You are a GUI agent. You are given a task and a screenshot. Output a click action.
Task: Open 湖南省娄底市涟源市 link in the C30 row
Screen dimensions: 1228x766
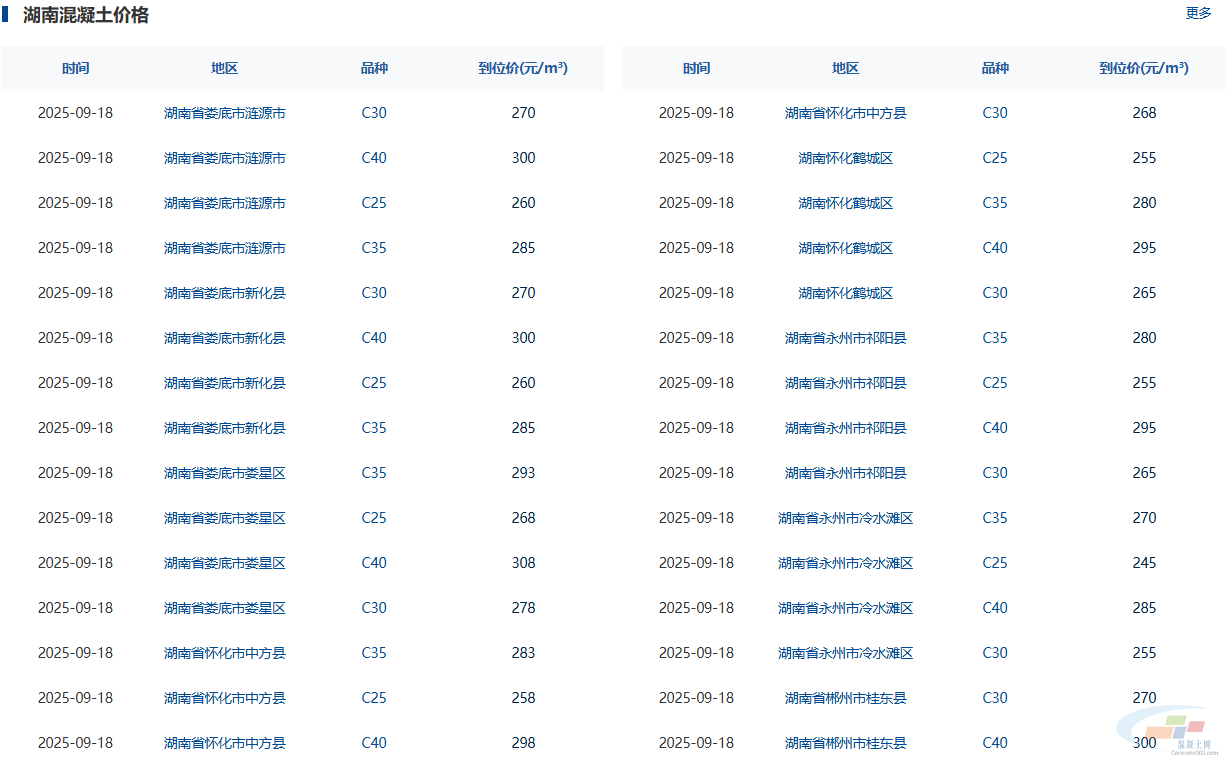pos(224,113)
